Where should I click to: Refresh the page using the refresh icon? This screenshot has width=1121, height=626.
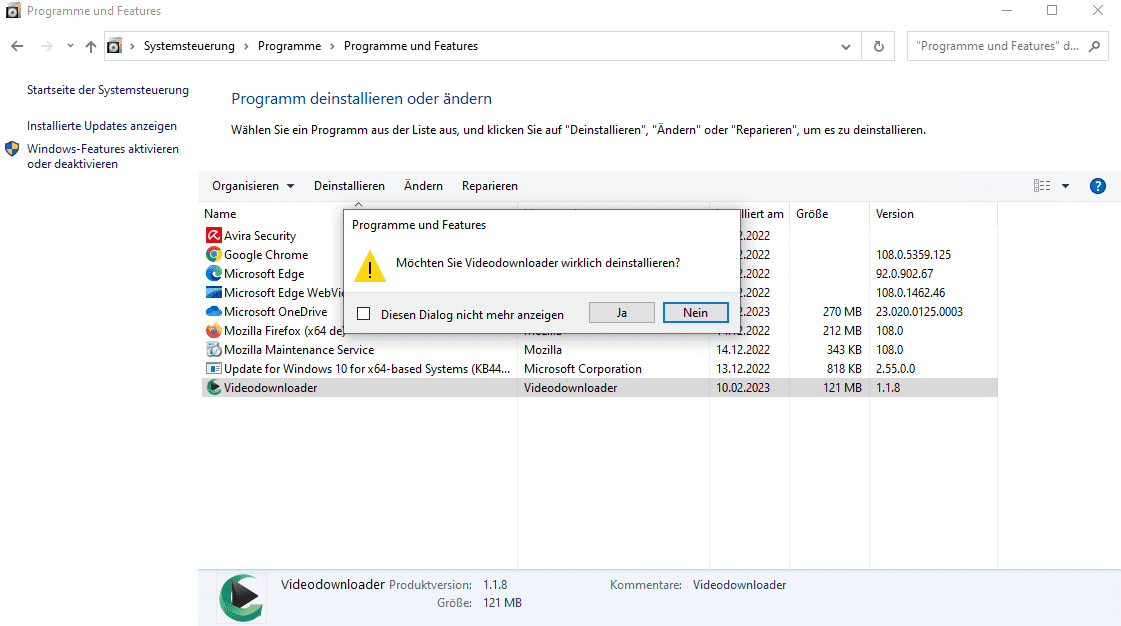tap(877, 45)
